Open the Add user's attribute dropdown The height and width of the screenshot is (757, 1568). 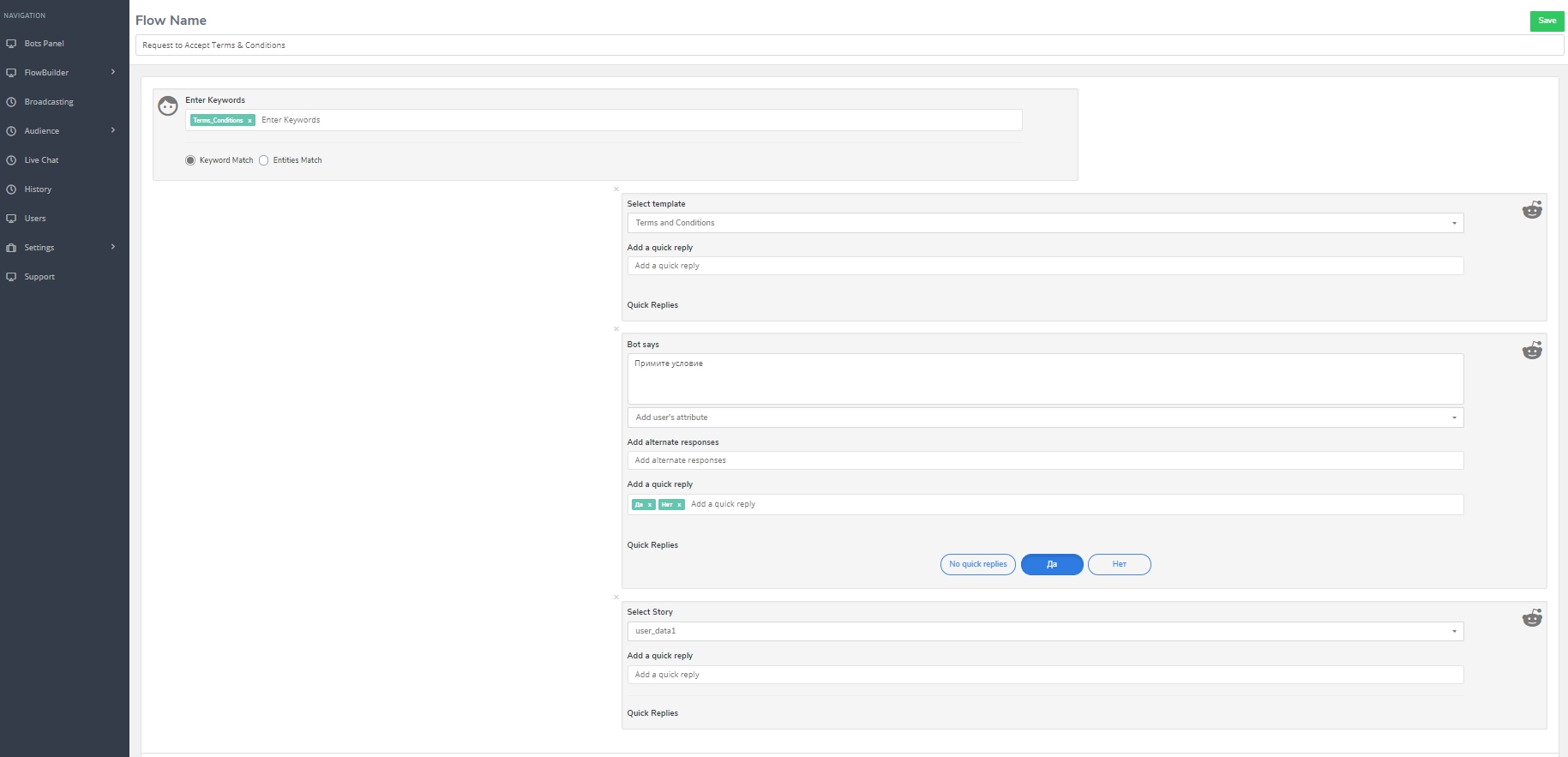1044,418
